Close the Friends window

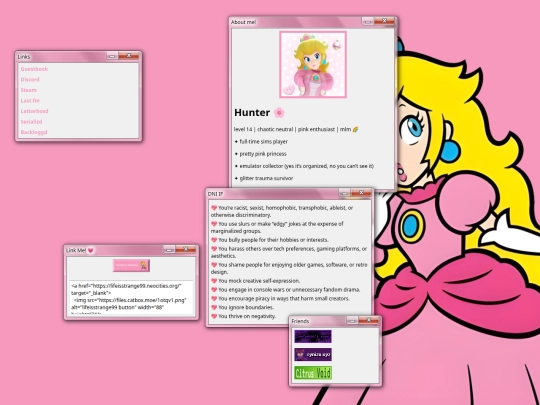(368, 320)
